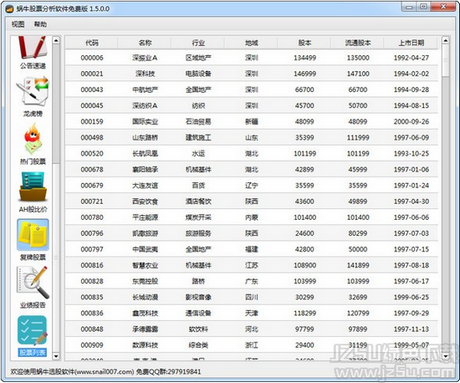Sort by the 流通股本 column header
Screen dimensions: 460x383
358,43
